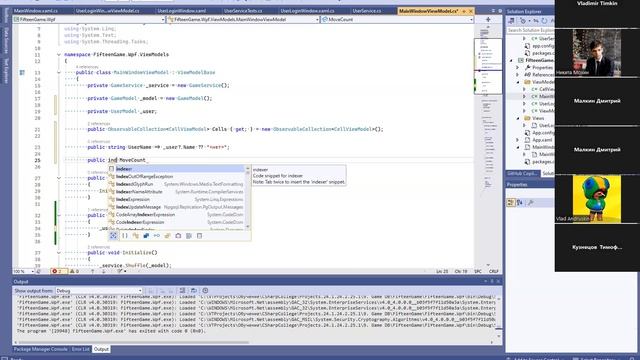Open the Show output from Debug dropdown

click(x=98, y=291)
